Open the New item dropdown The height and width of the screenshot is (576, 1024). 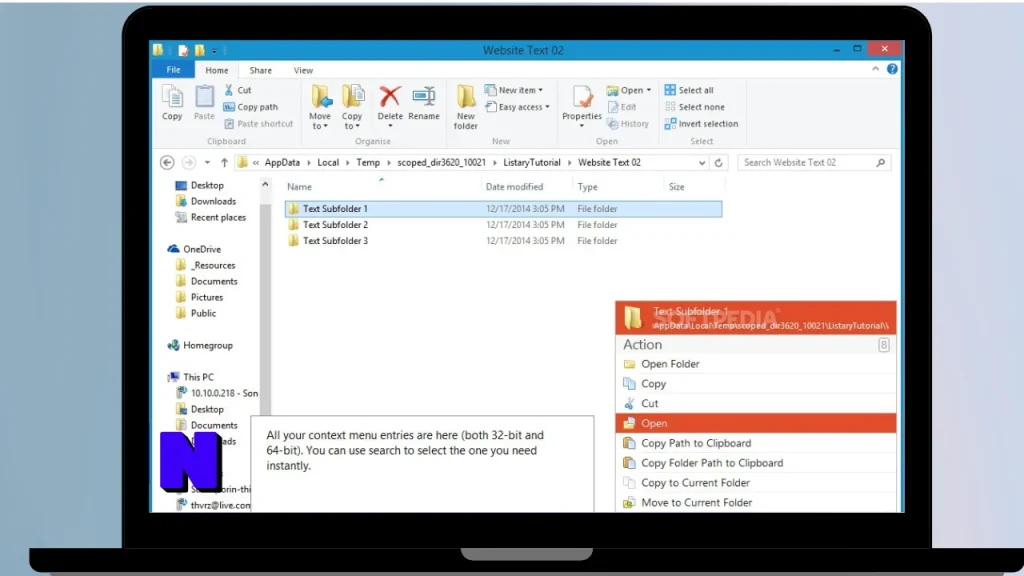click(514, 90)
